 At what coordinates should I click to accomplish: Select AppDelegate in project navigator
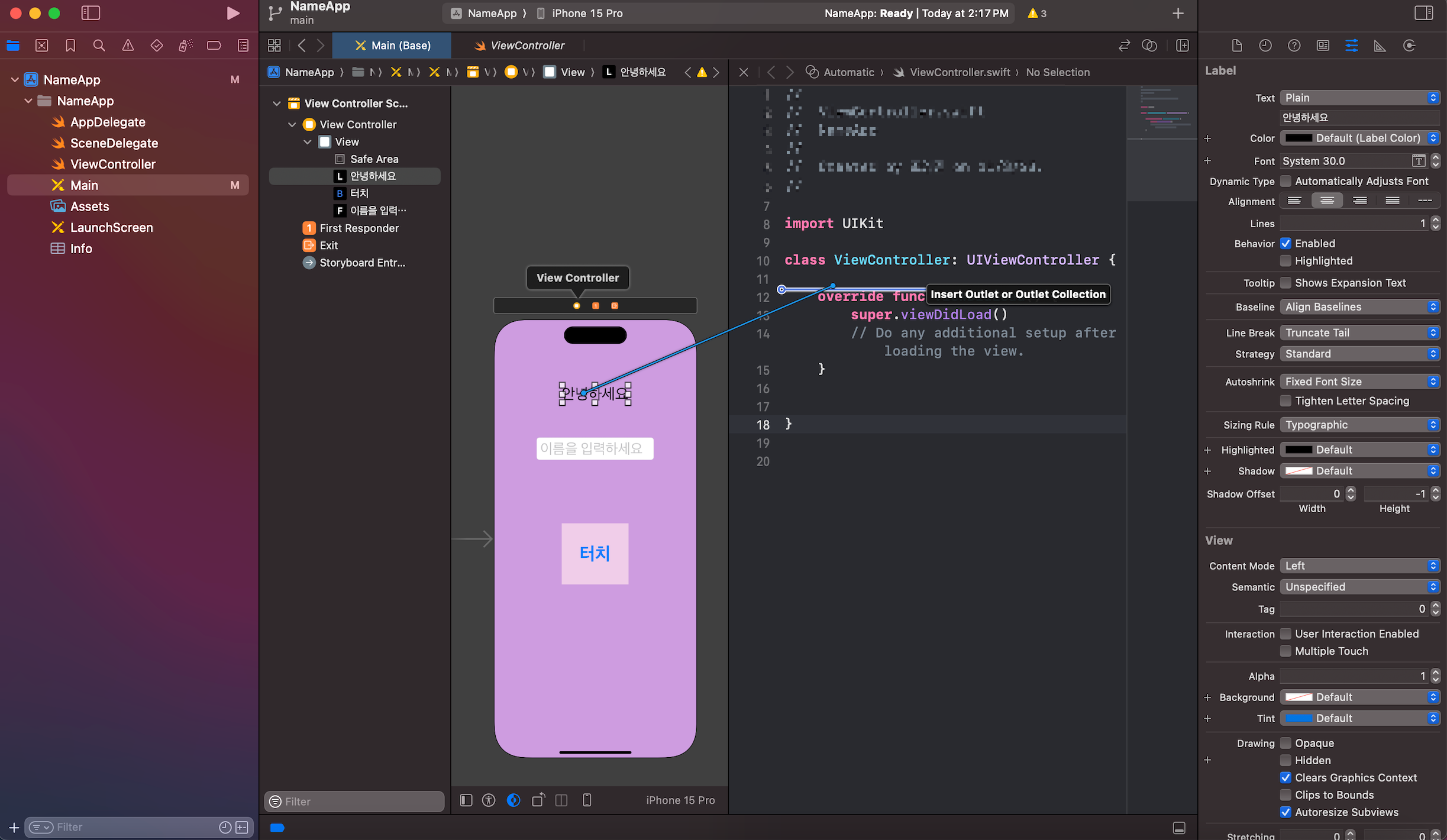pyautogui.click(x=107, y=122)
